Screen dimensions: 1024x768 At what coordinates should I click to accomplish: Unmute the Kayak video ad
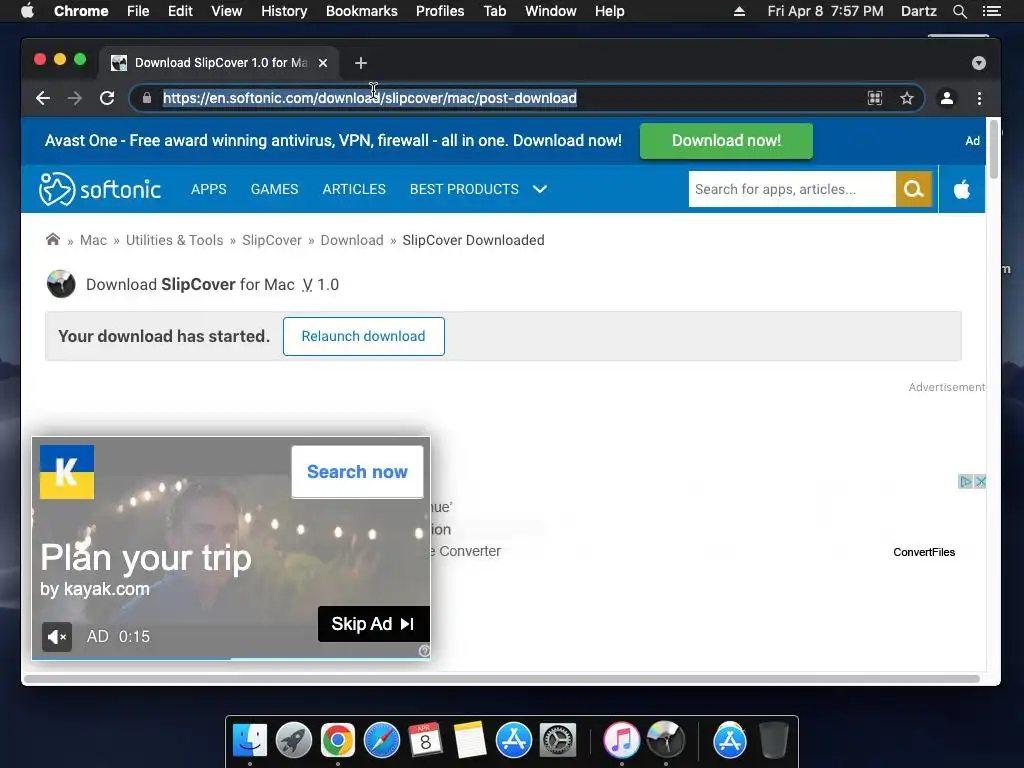coord(57,637)
